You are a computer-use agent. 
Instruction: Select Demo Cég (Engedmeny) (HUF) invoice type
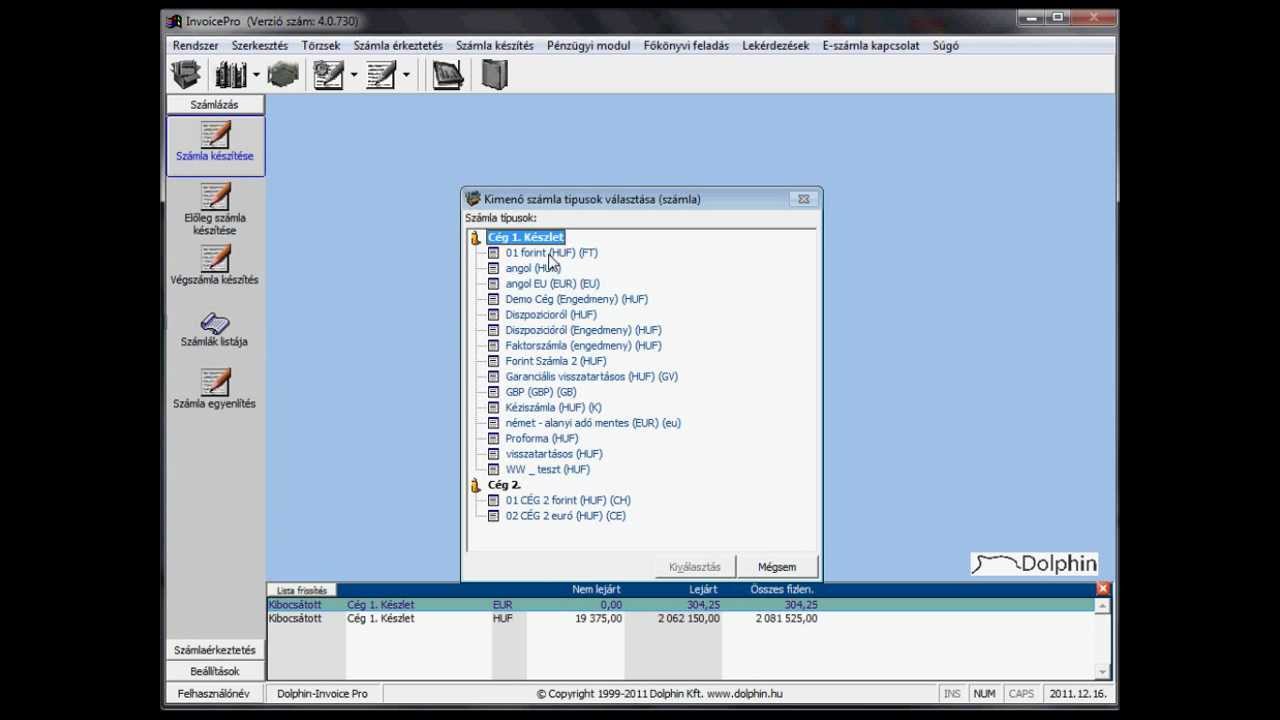pos(577,299)
